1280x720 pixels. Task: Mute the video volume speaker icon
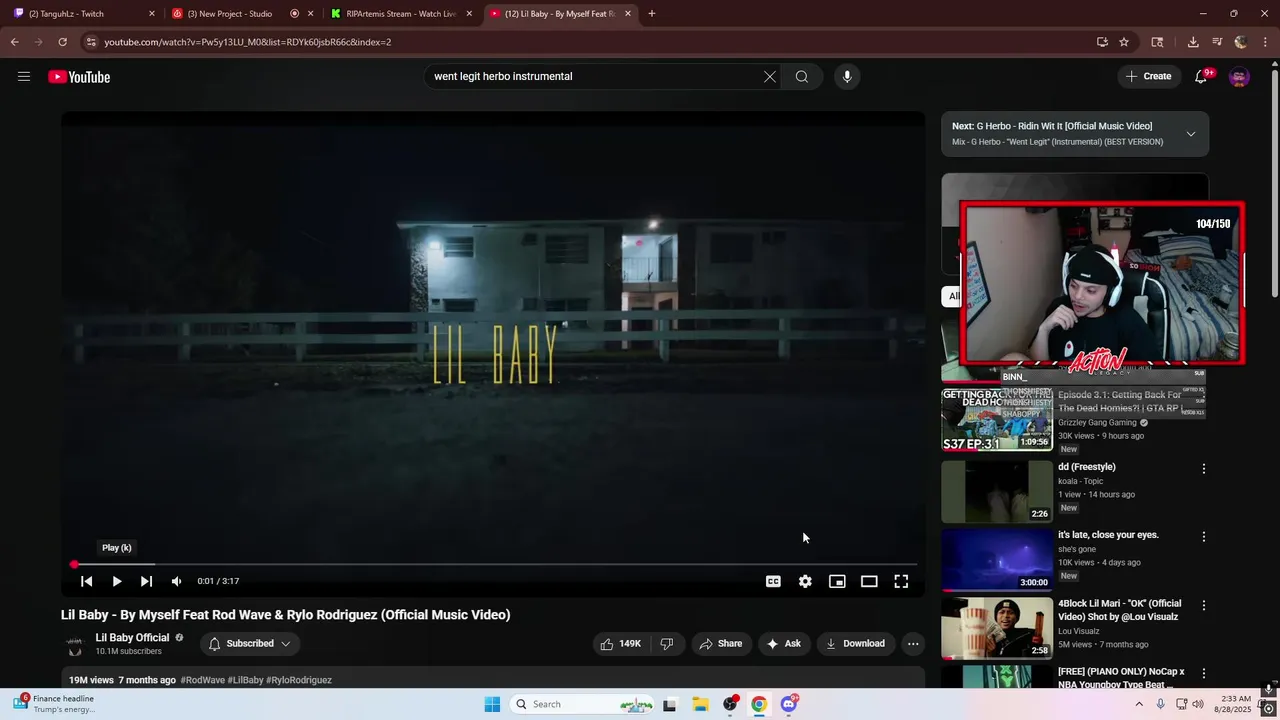pyautogui.click(x=176, y=581)
